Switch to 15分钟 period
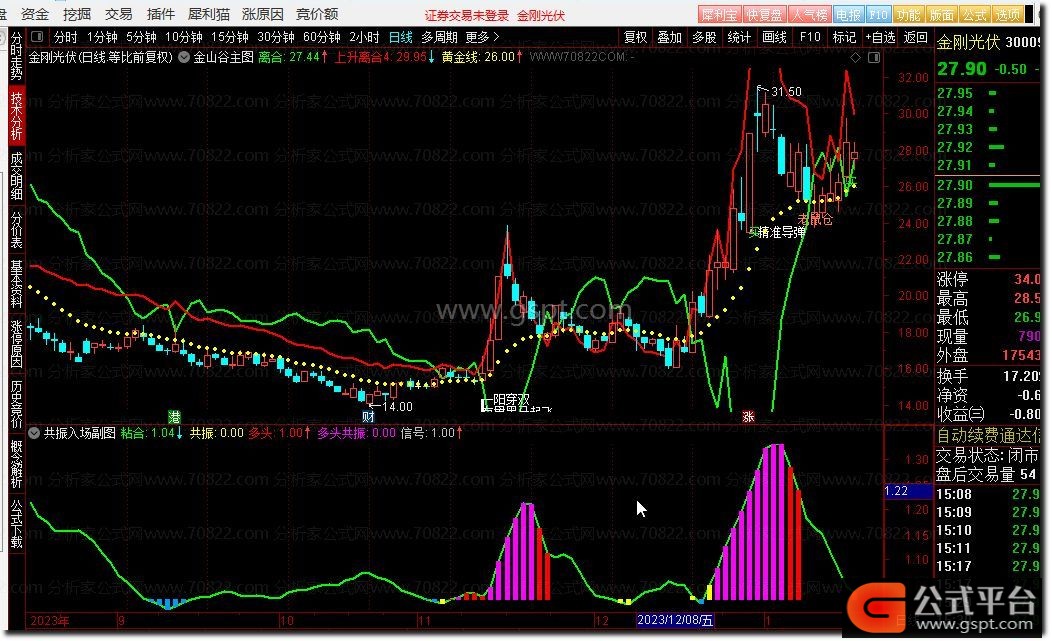The width and height of the screenshot is (1052, 641). tap(229, 37)
